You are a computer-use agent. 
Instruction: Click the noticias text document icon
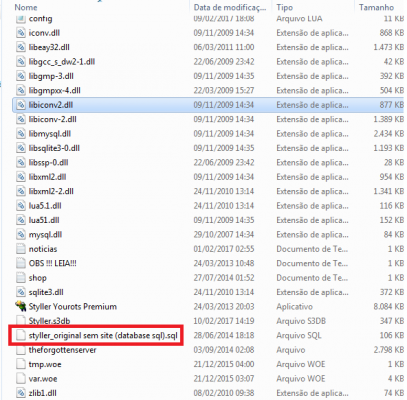pos(21,249)
